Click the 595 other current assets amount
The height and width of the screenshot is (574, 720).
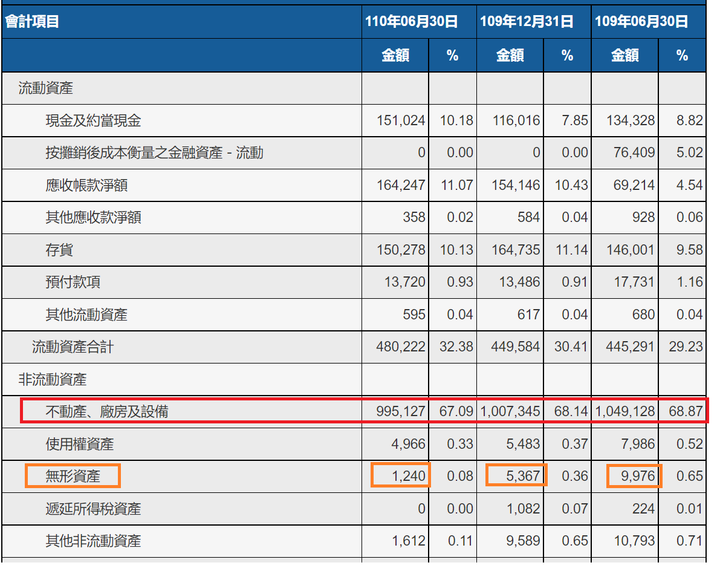pyautogui.click(x=414, y=315)
